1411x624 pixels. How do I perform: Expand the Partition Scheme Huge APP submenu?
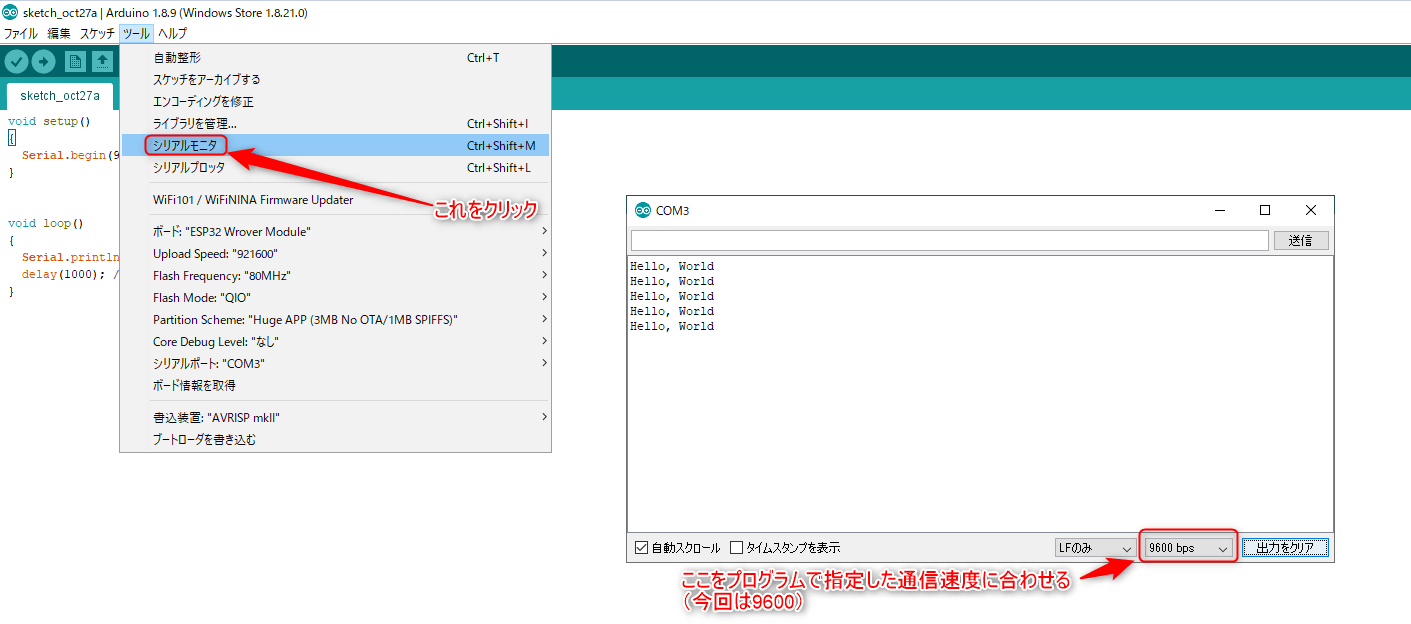tap(336, 319)
